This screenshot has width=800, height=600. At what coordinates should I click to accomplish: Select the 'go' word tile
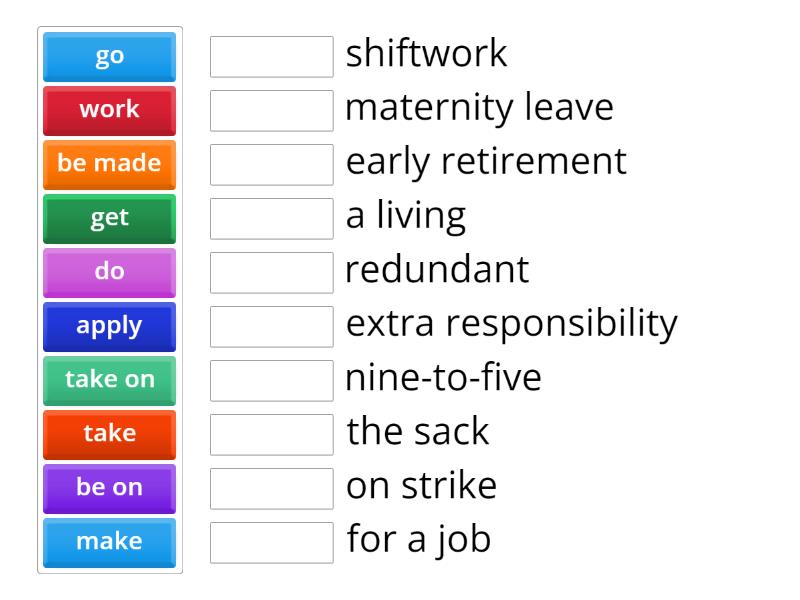[x=109, y=56]
